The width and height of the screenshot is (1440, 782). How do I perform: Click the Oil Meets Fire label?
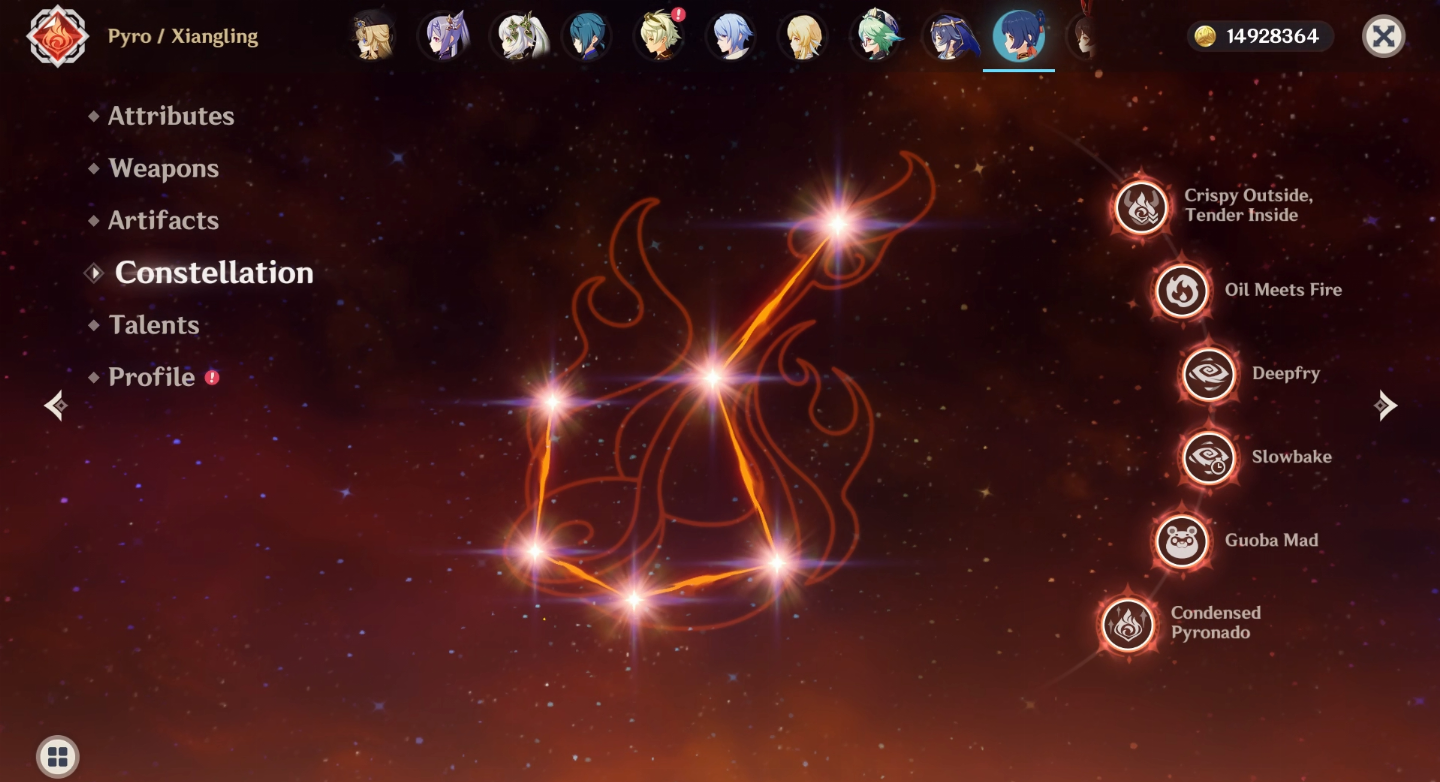coord(1283,290)
